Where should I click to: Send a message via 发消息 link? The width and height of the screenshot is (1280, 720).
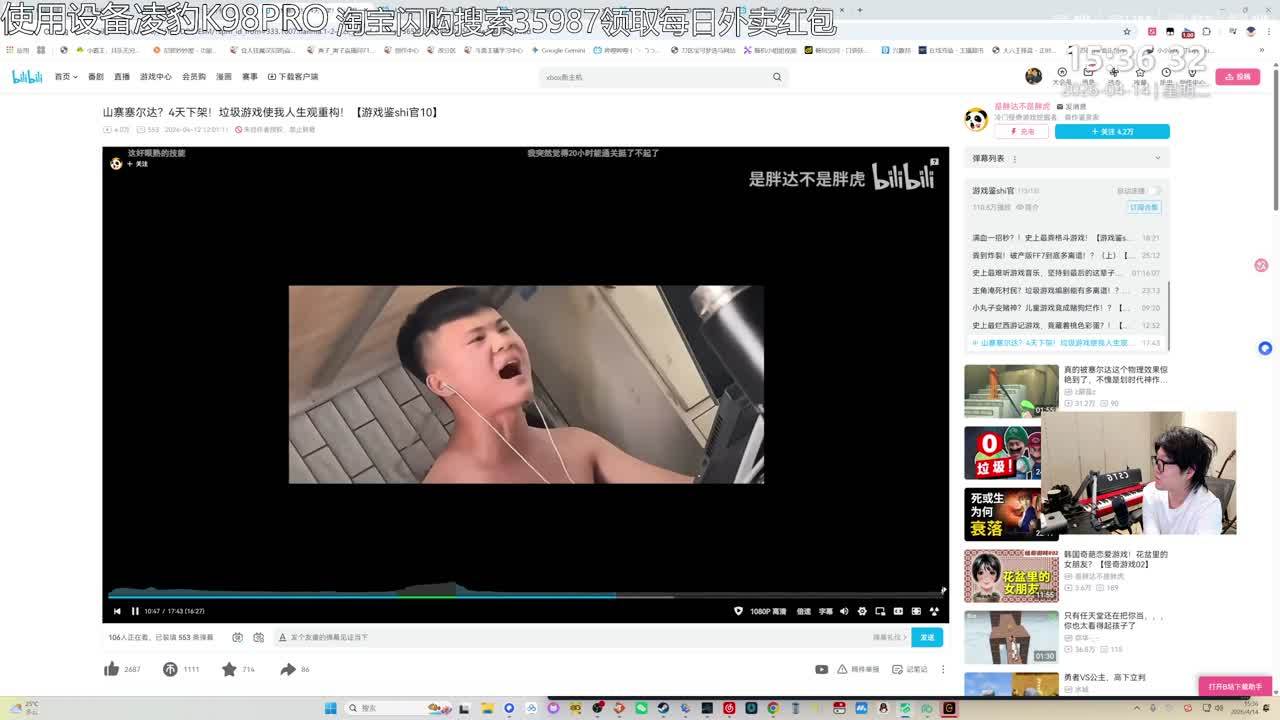point(1072,106)
